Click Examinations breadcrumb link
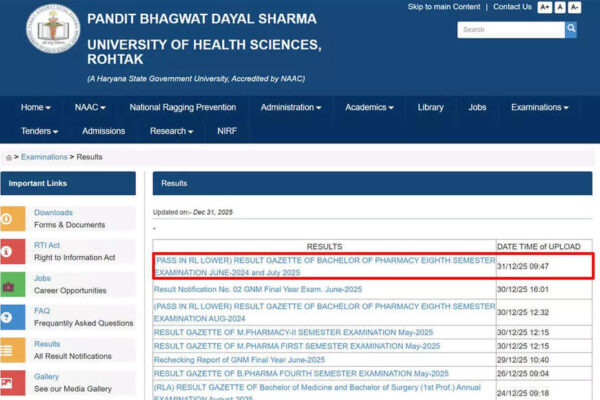The width and height of the screenshot is (600, 400). (44, 157)
